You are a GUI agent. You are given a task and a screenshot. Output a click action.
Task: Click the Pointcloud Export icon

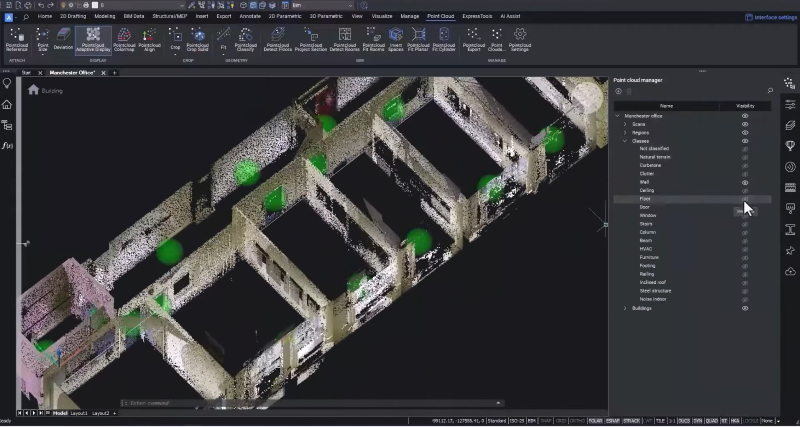click(x=474, y=40)
